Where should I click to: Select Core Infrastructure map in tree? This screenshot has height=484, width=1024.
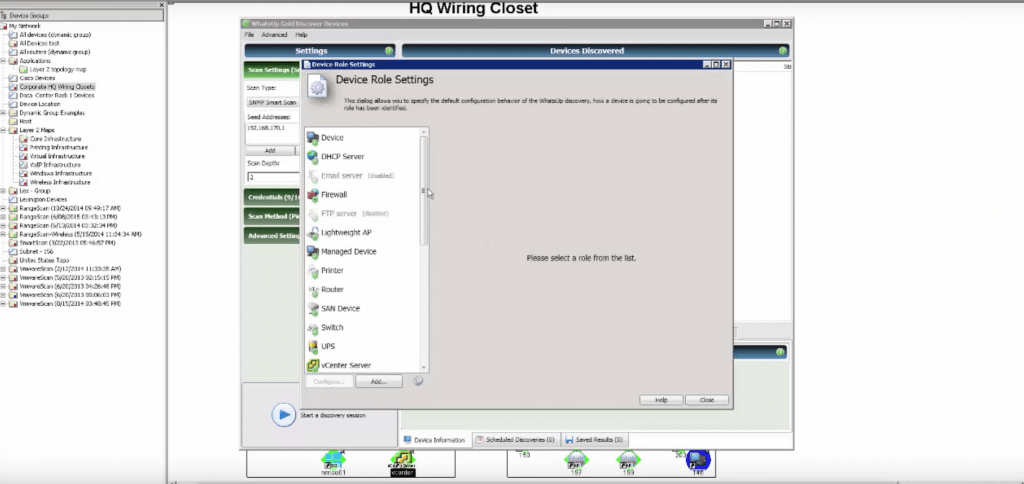click(56, 139)
